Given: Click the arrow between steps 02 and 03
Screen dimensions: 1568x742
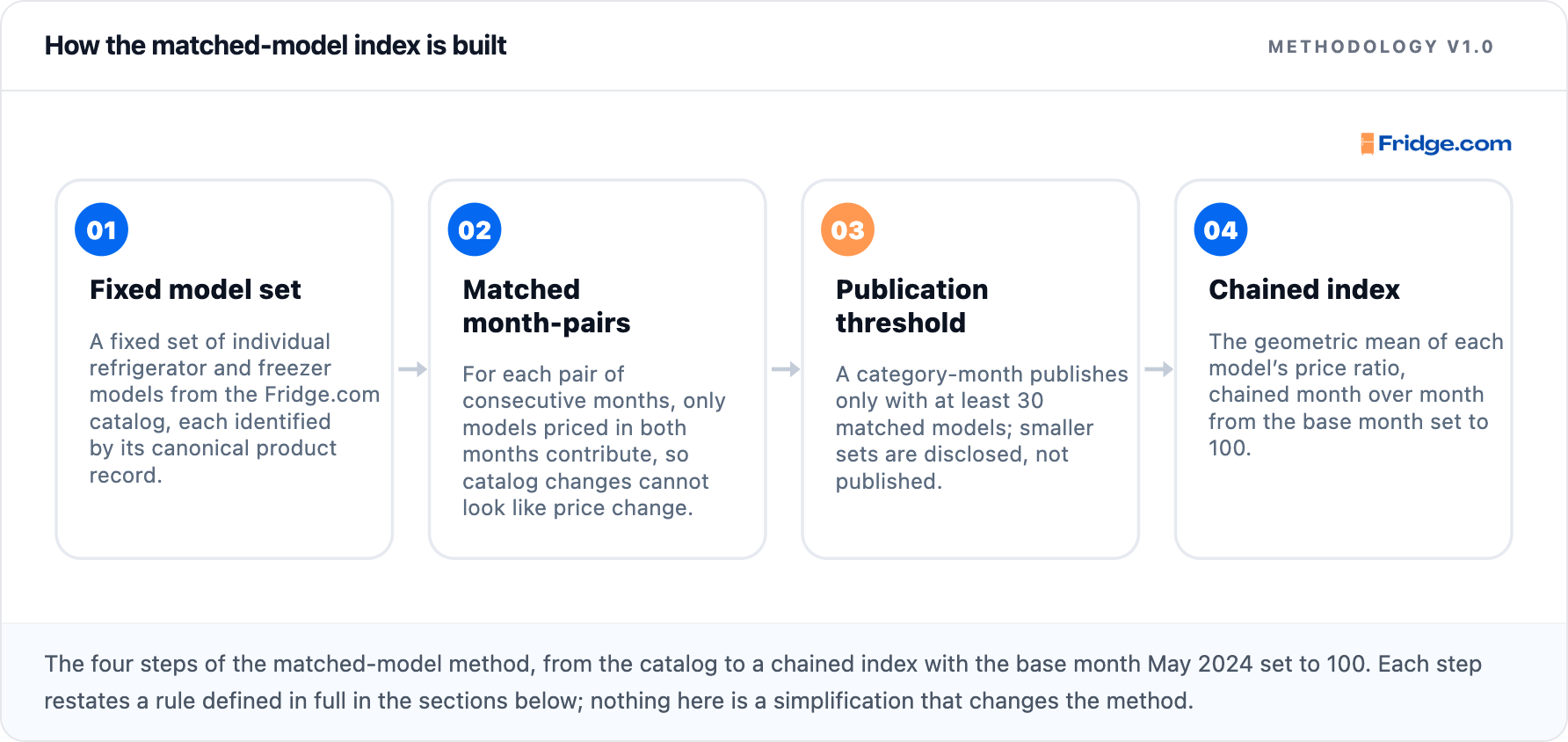Looking at the screenshot, I should (x=785, y=369).
